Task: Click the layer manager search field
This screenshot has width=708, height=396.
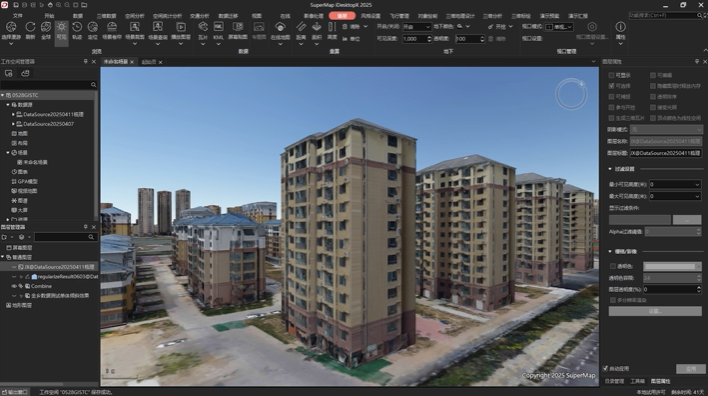Action: coord(66,237)
